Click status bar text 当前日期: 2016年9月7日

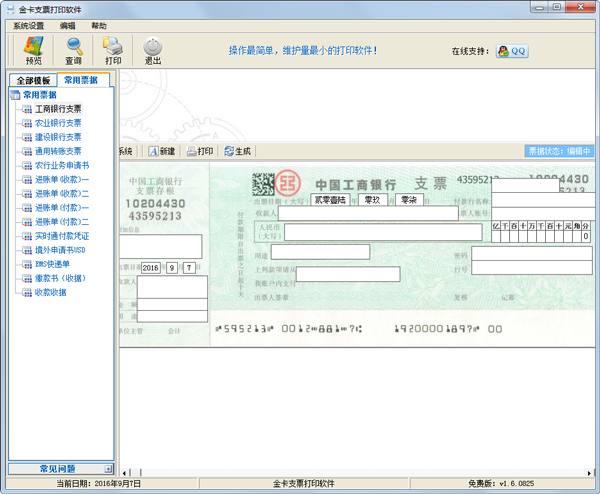pos(99,484)
